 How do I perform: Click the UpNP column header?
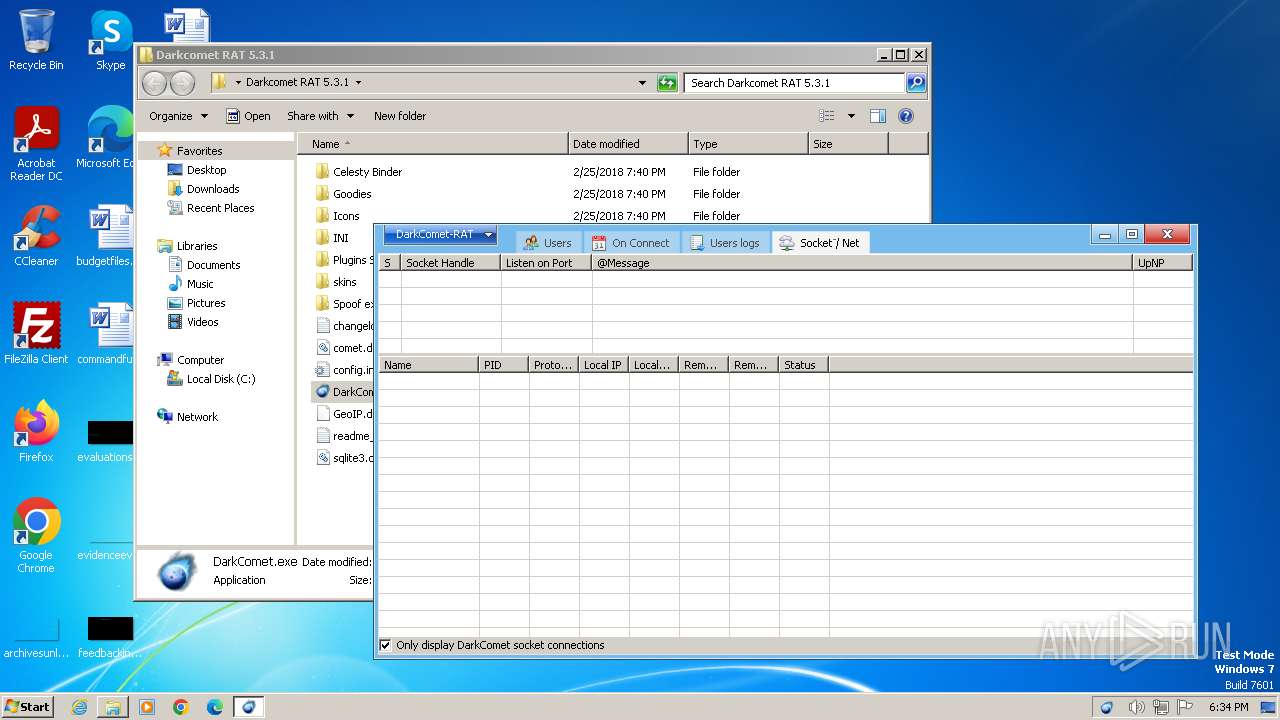(1163, 263)
